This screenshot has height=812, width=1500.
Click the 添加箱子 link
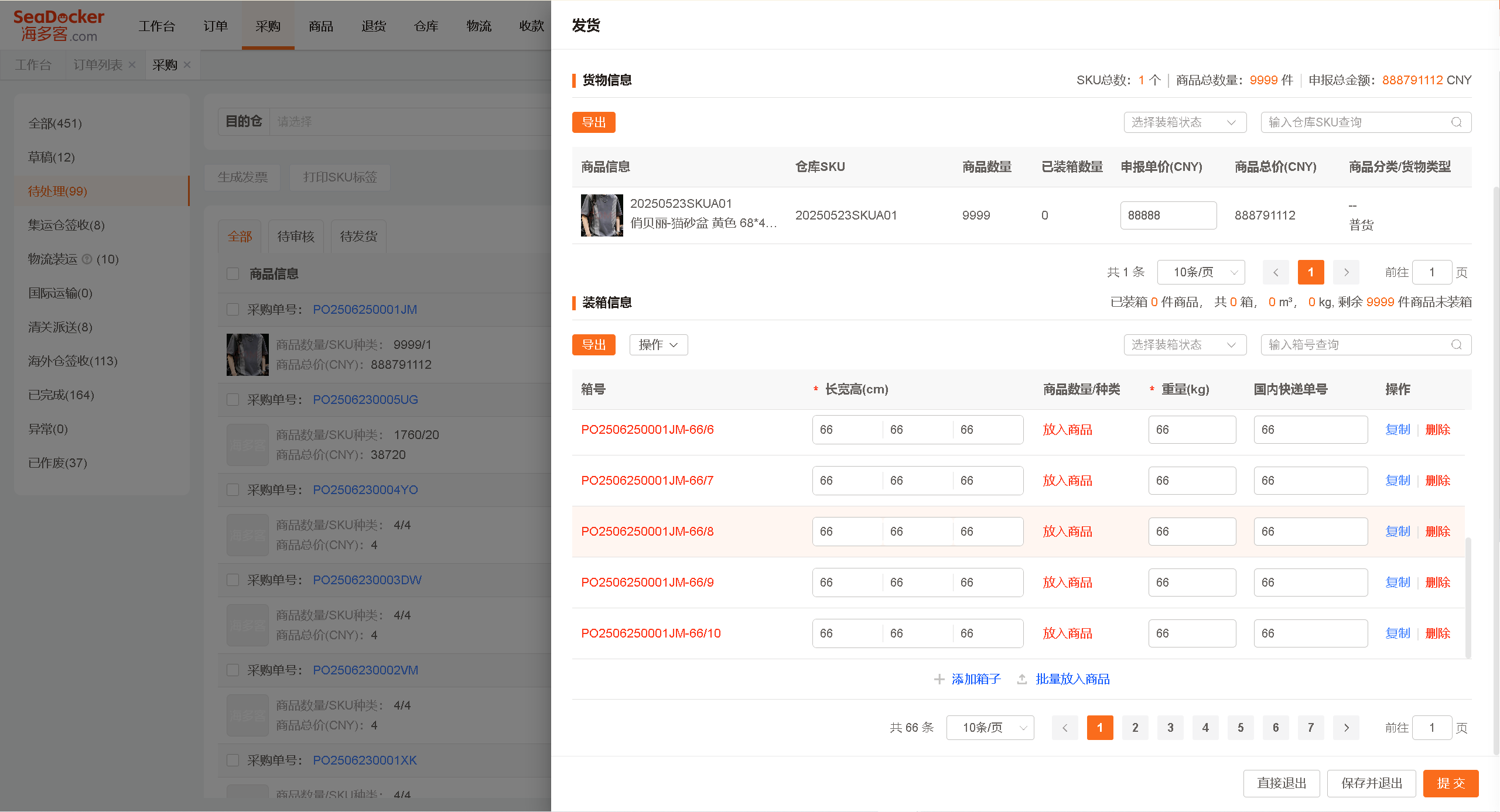click(976, 679)
